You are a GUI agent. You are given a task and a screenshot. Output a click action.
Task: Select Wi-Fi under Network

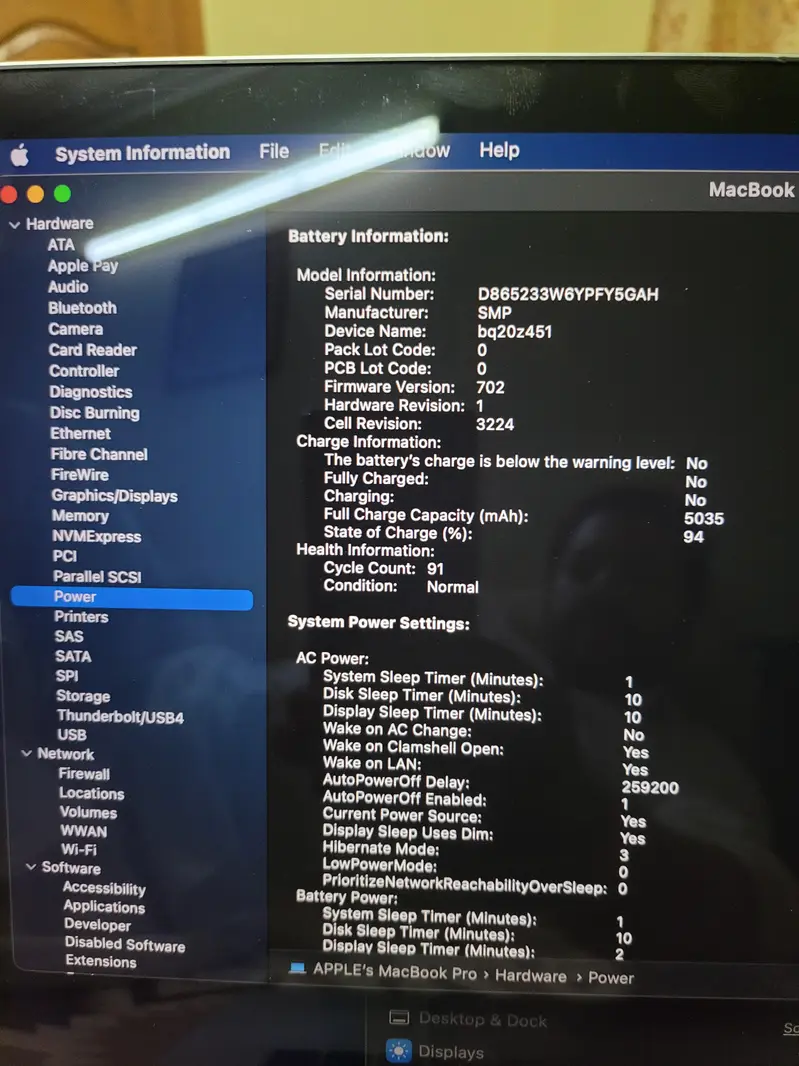78,849
